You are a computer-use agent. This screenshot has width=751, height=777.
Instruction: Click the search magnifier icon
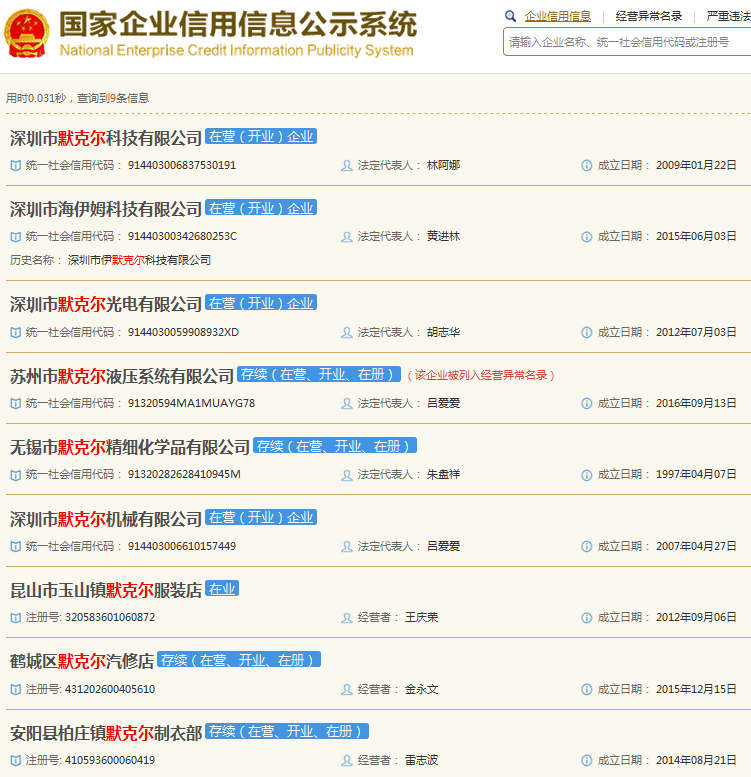click(510, 16)
